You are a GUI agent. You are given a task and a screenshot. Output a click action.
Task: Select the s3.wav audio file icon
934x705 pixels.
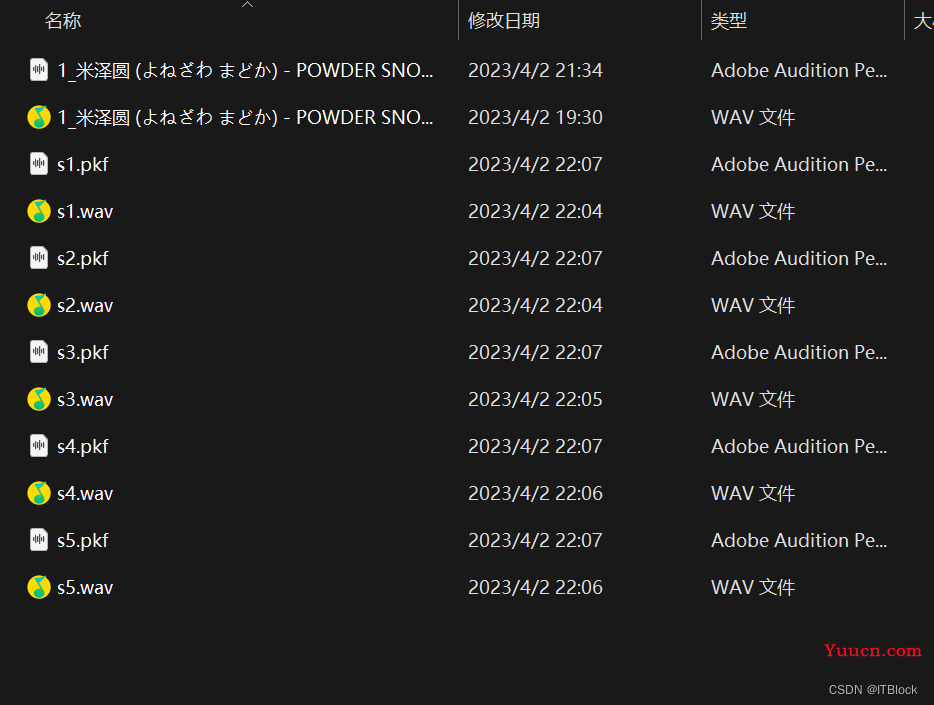coord(39,399)
